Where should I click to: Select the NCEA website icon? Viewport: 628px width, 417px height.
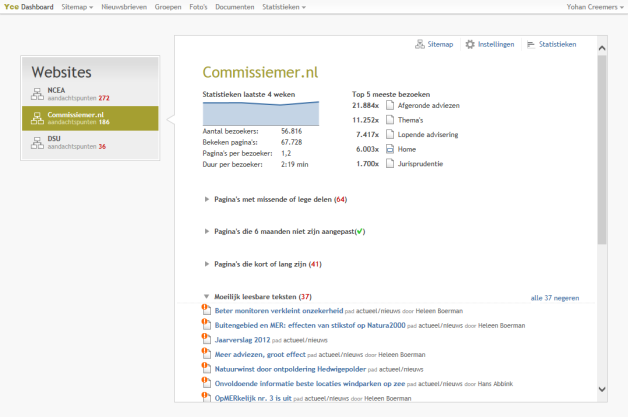pyautogui.click(x=37, y=94)
